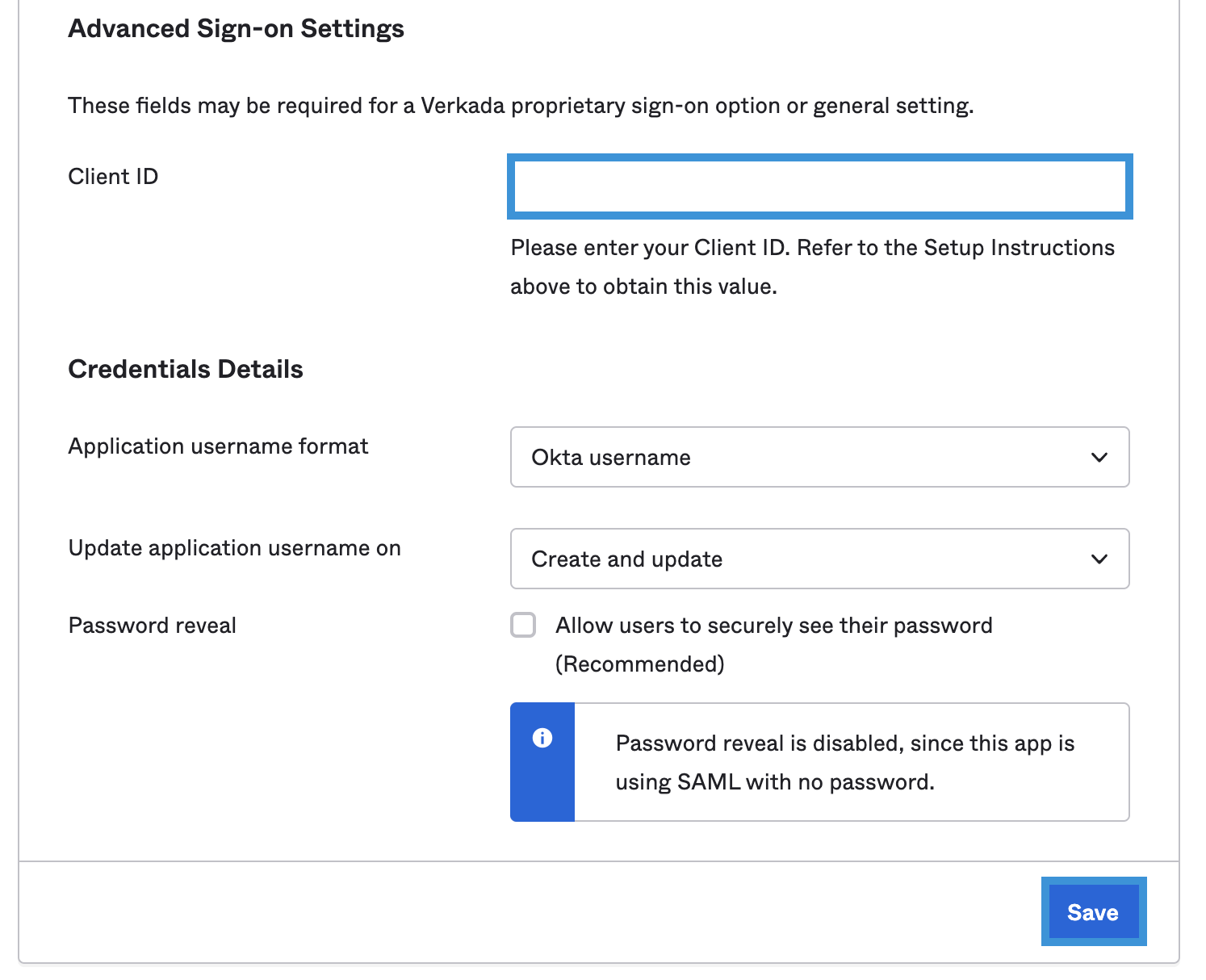Screen dimensions: 1206x980
Task: Click "Allow users to securely see their password" text
Action: pos(773,626)
